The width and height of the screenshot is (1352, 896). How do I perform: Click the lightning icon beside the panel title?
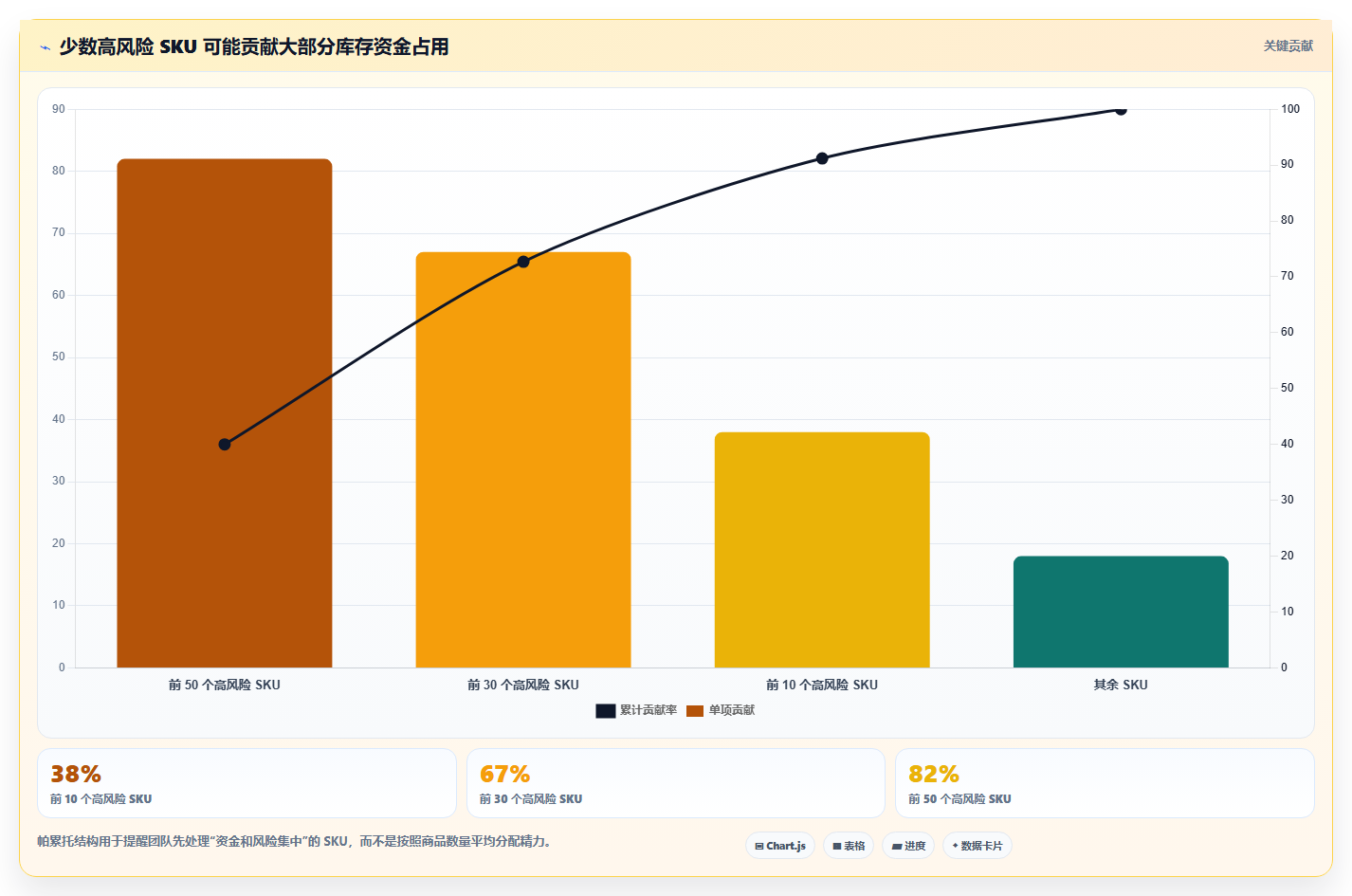45,47
